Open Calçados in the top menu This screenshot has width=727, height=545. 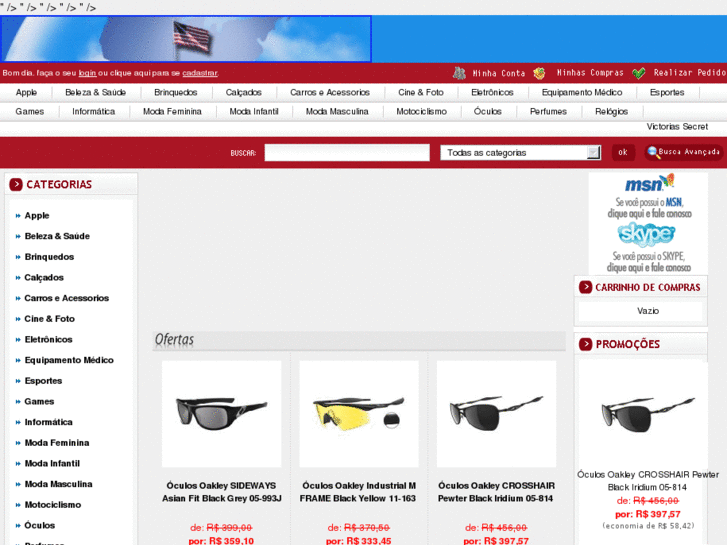(x=243, y=92)
